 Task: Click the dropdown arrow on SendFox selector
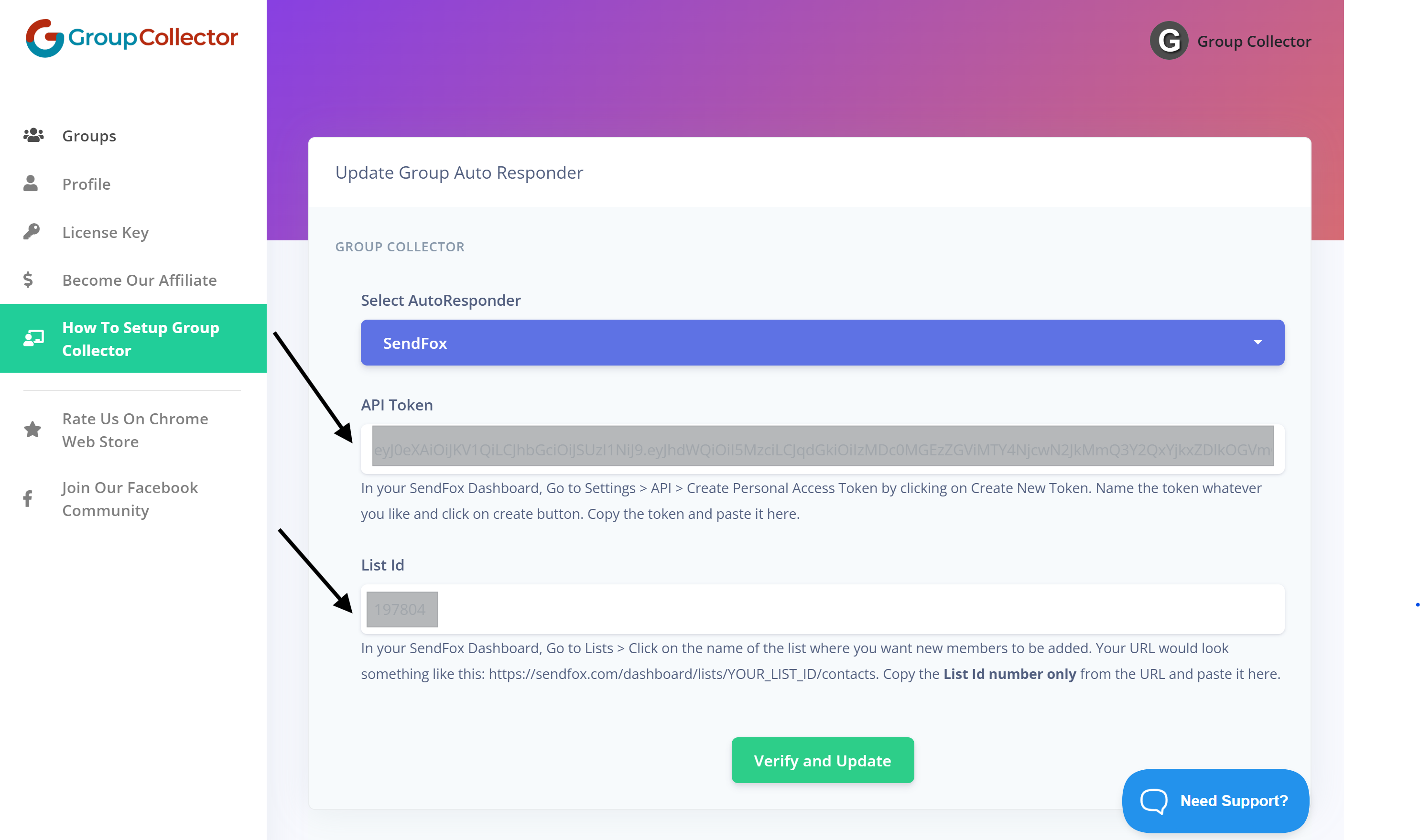1258,343
